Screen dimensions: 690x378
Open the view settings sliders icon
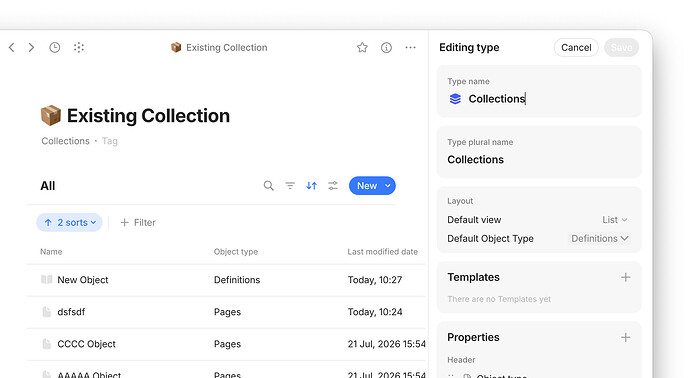click(333, 186)
